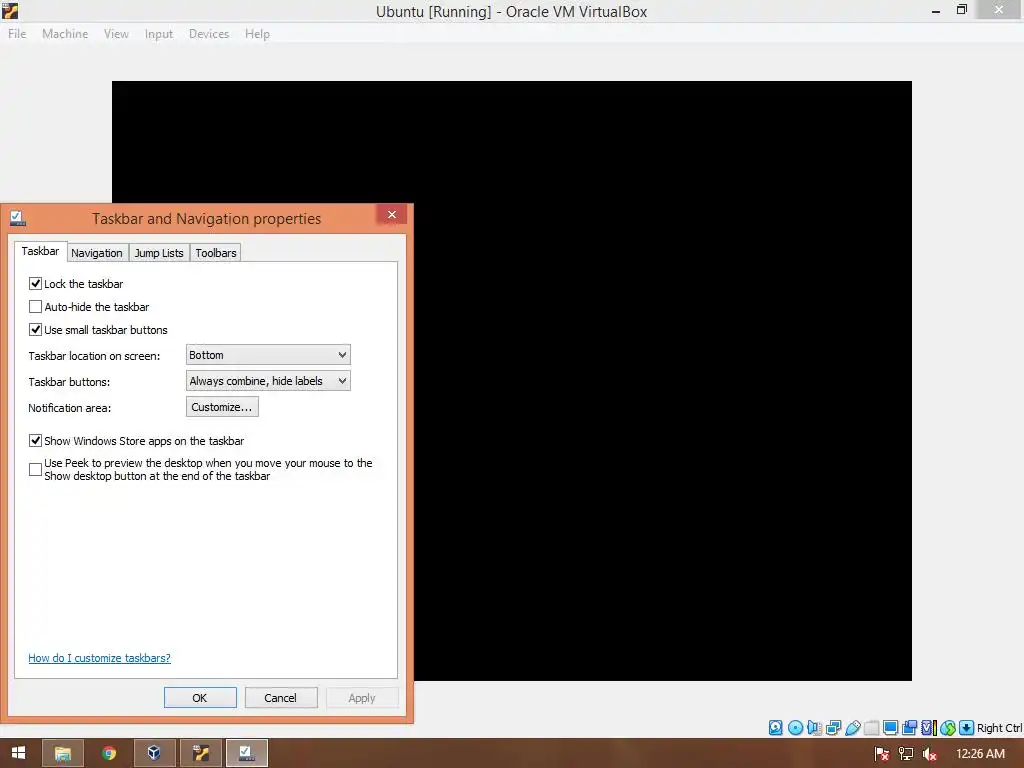Restore down the VirtualBox window
Screen dimensions: 1024x768
[x=962, y=10]
